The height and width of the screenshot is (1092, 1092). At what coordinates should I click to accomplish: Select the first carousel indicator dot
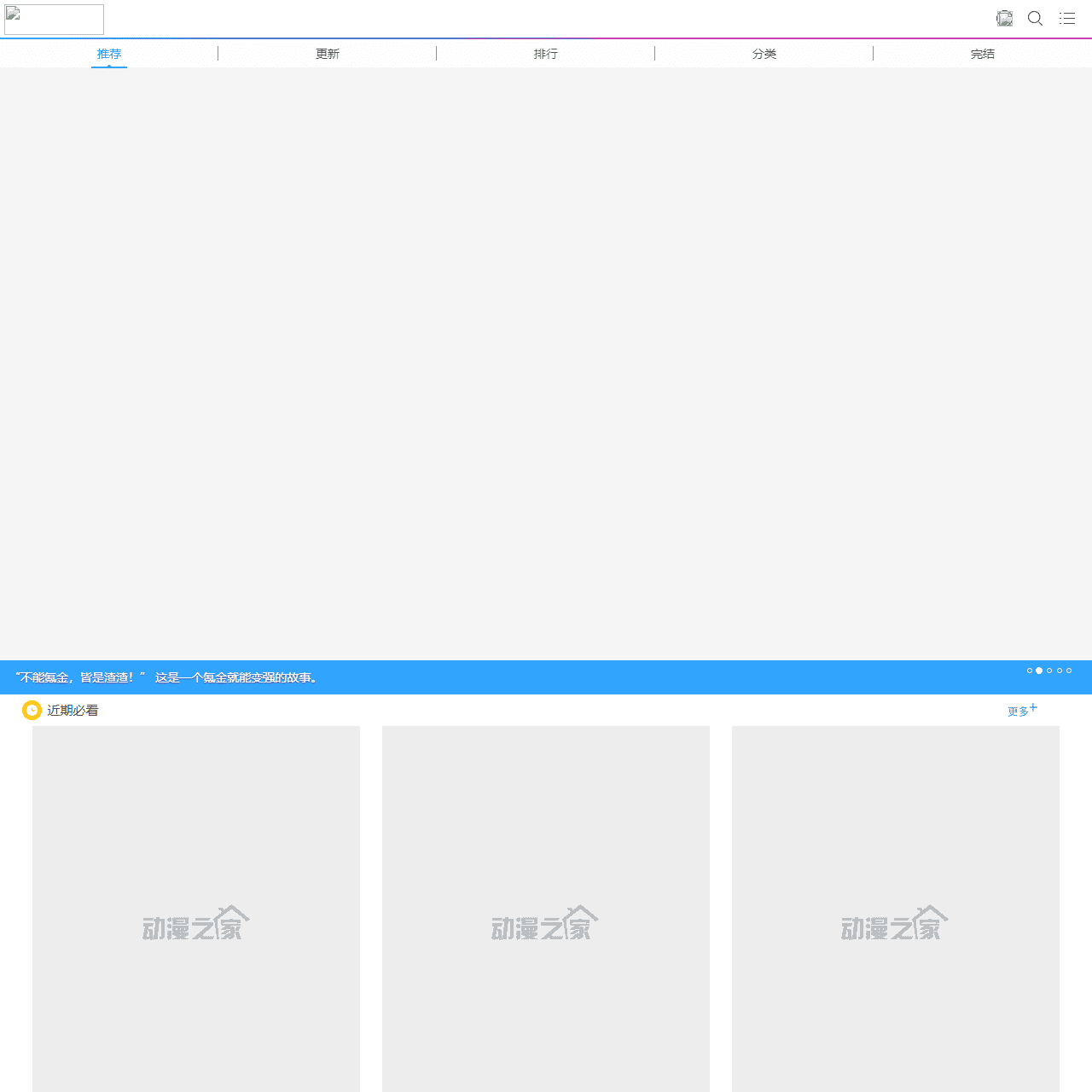[x=1030, y=671]
